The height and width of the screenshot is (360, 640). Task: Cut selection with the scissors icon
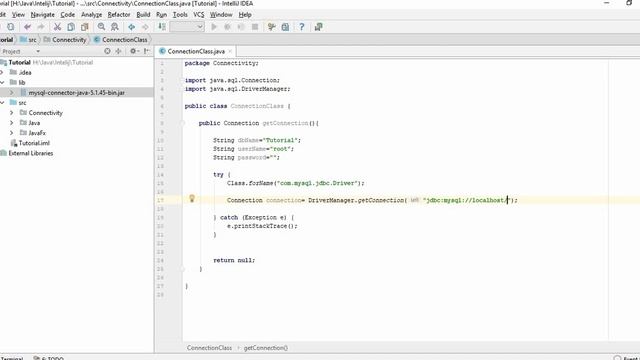tap(57, 27)
